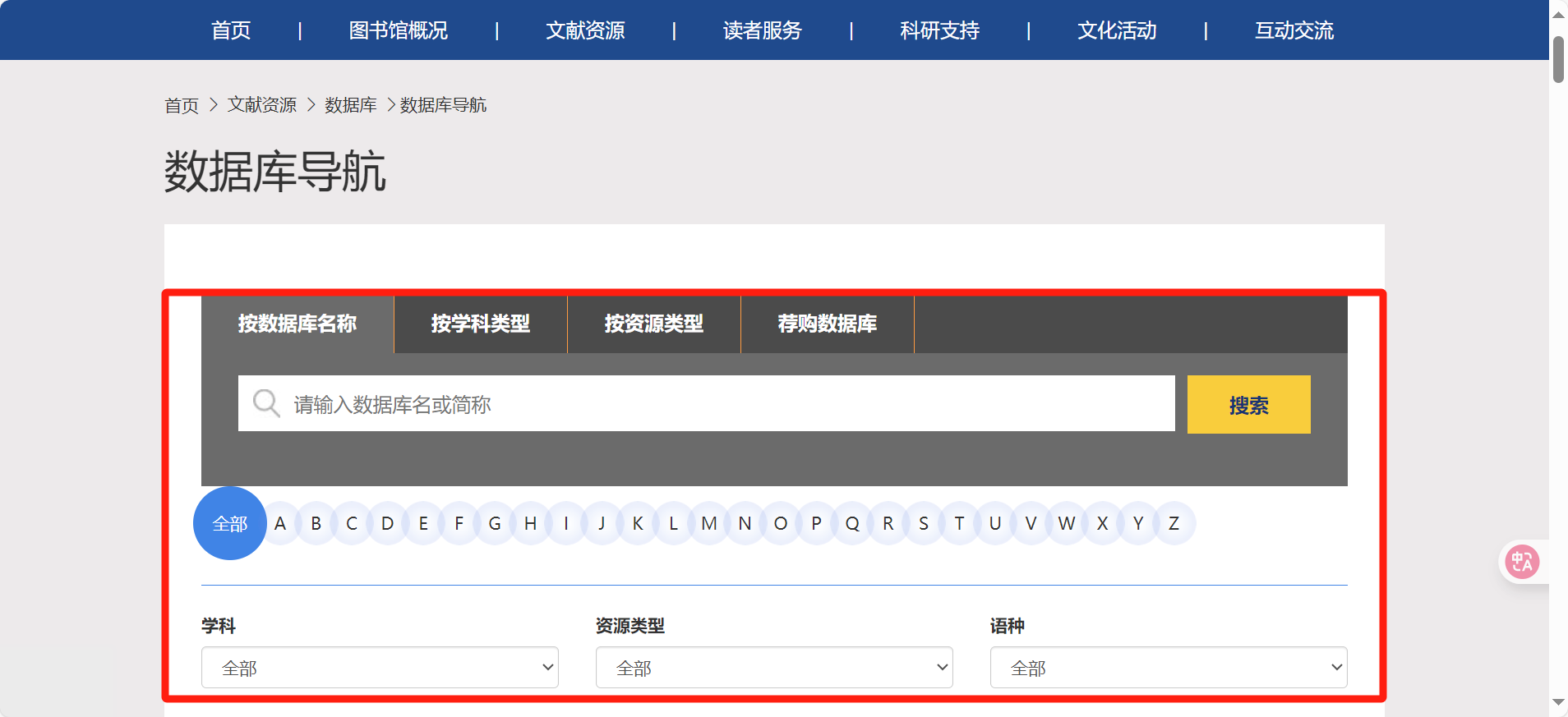Viewport: 1568px width, 717px height.
Task: Open 文献资源 in the breadcrumb
Action: (262, 105)
